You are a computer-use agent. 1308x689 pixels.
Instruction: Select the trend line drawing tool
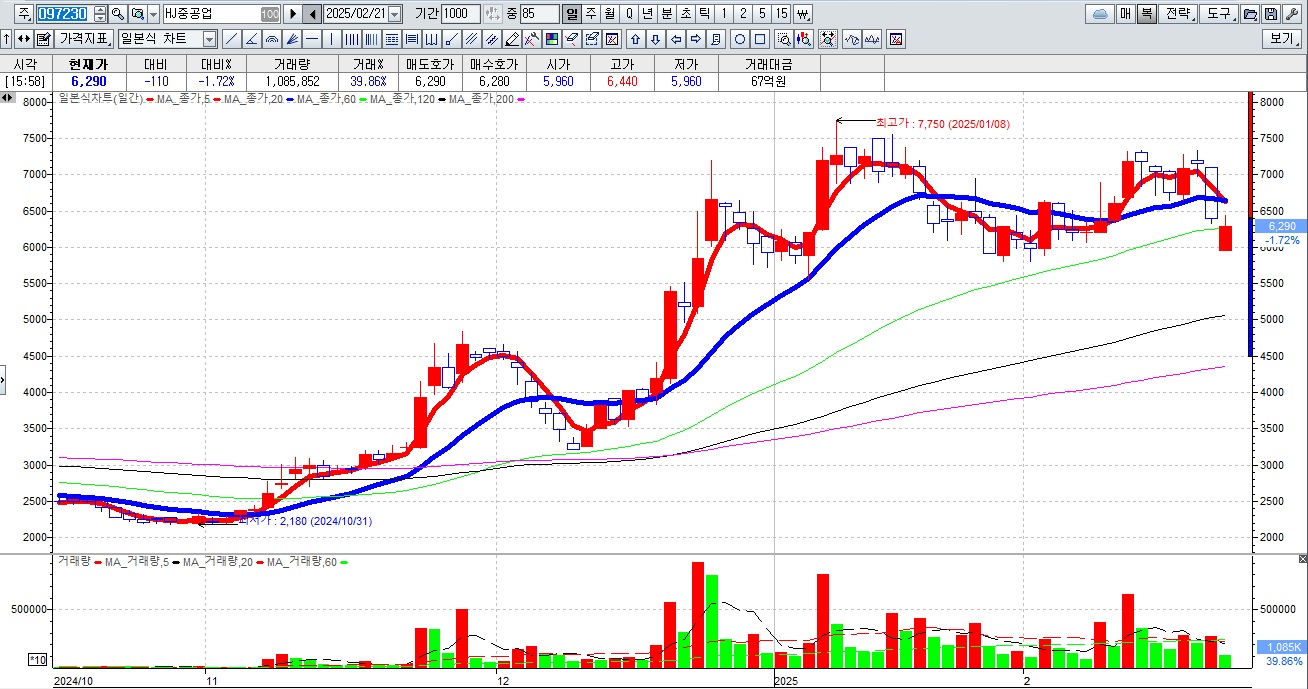(231, 39)
